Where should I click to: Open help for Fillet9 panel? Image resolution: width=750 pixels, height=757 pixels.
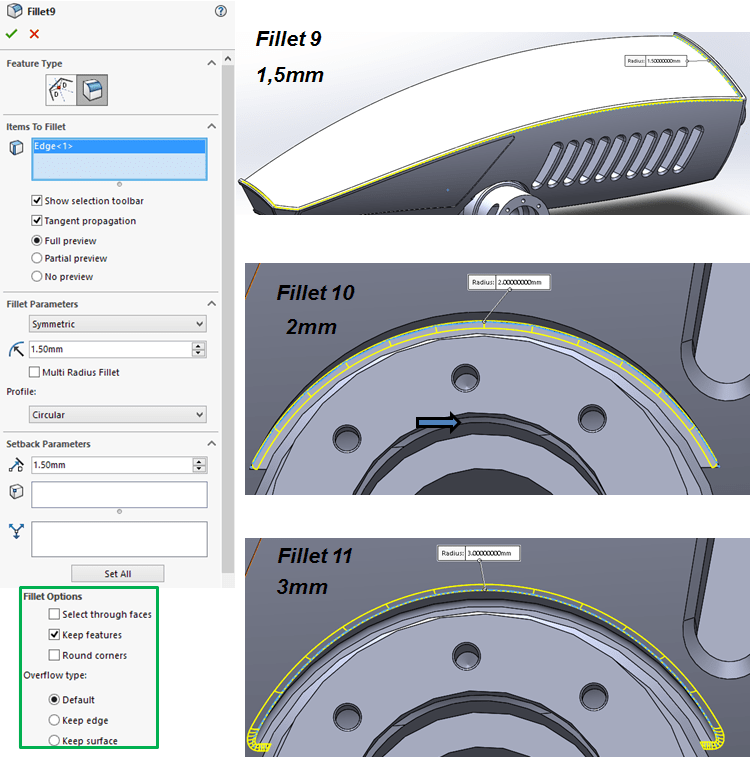220,11
